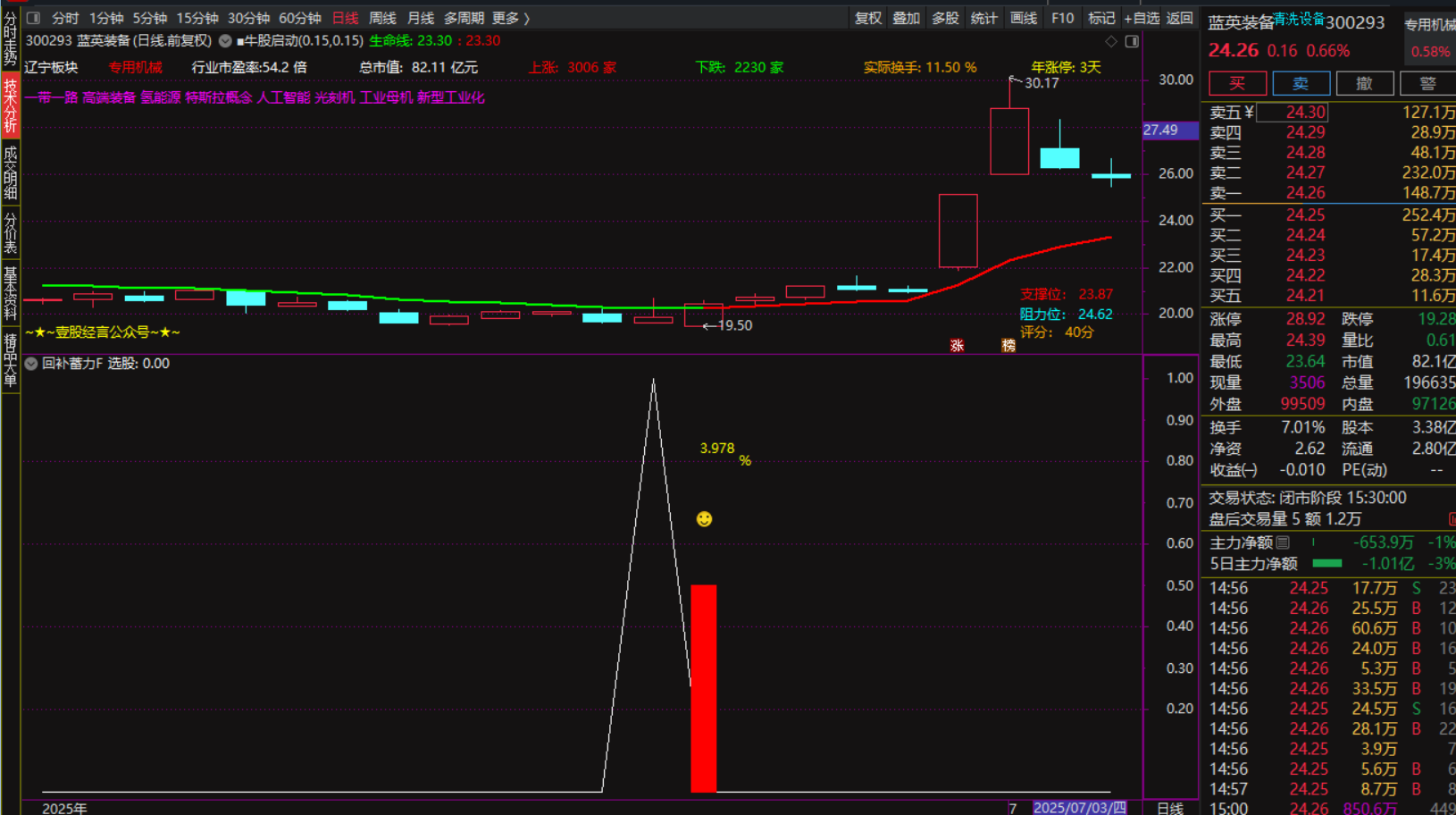1456x815 pixels.
Task: Click the orange 榜 marker icon
Action: (x=1008, y=346)
